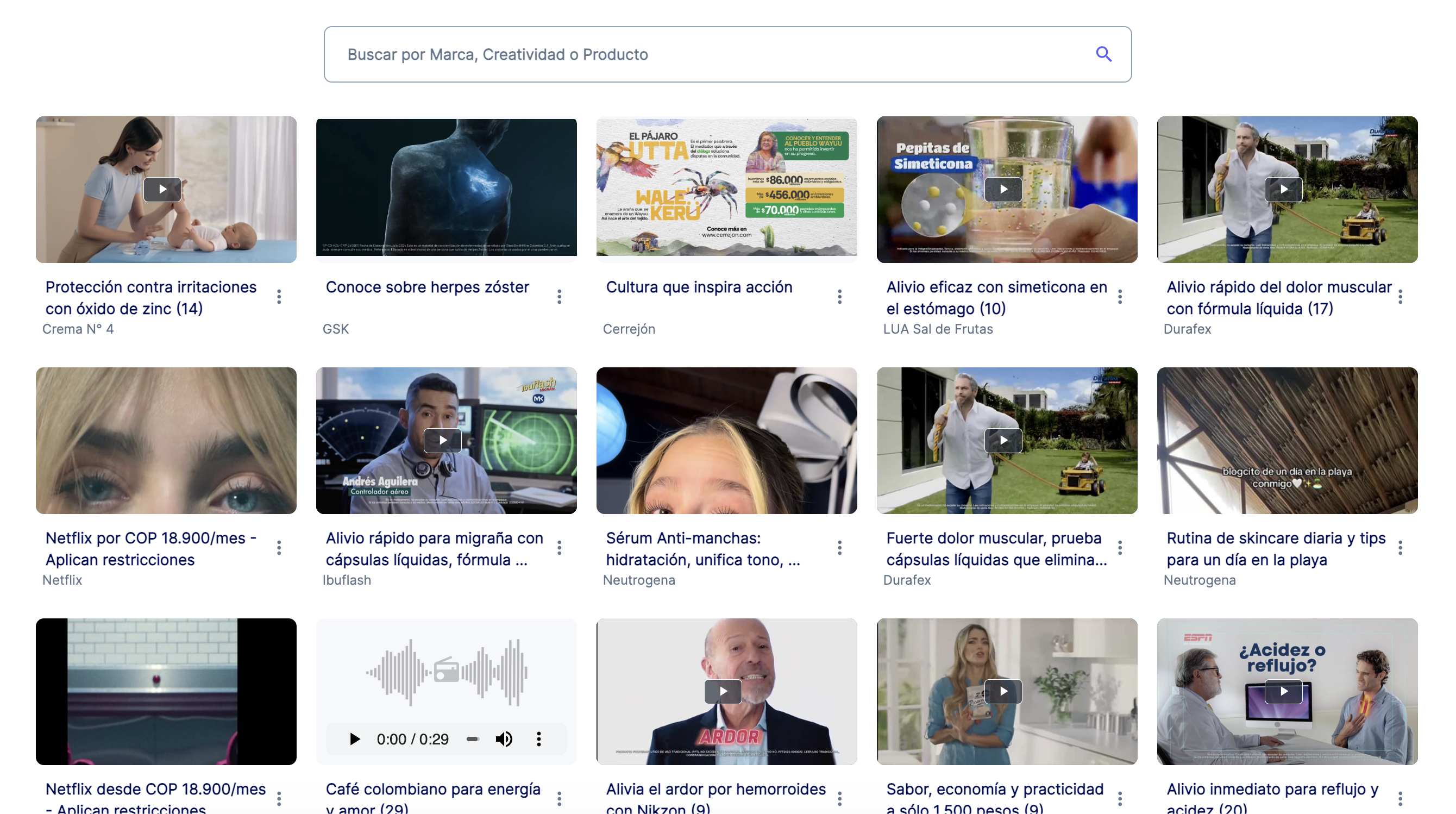The height and width of the screenshot is (814, 1456).
Task: Play the Pepitas de Simeticona video
Action: (x=1003, y=189)
